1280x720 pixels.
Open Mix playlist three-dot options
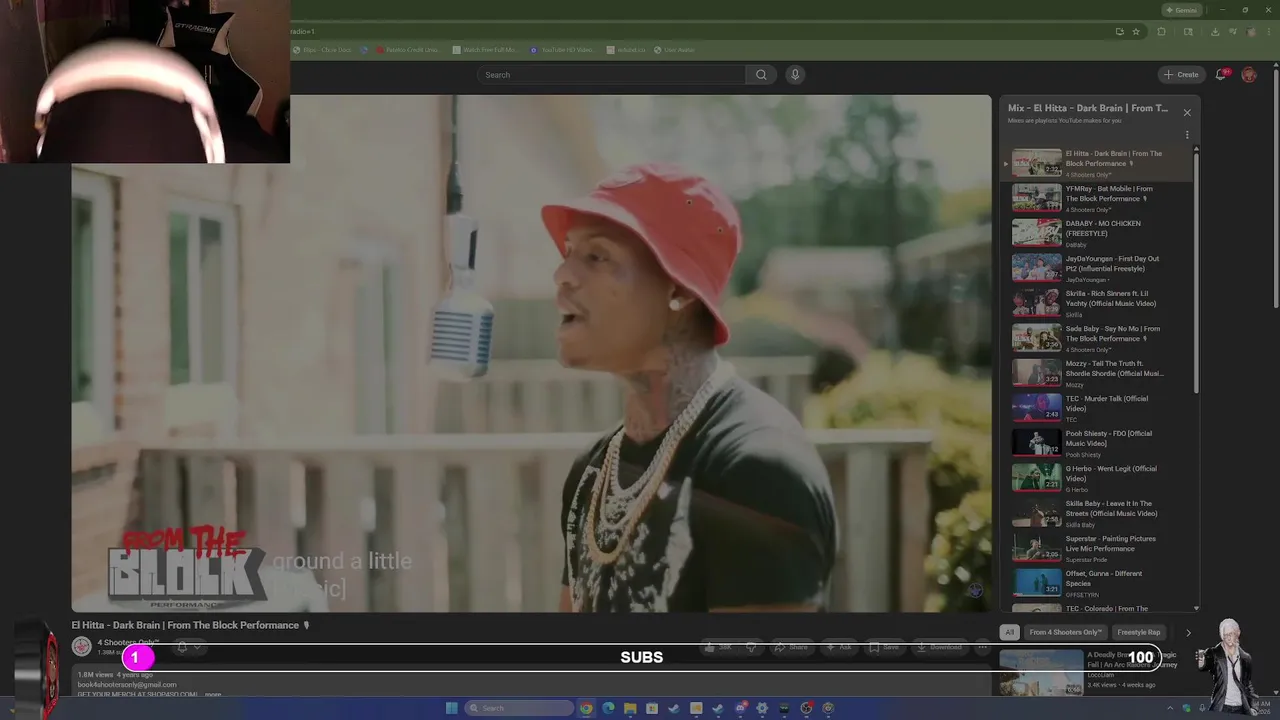(1187, 135)
